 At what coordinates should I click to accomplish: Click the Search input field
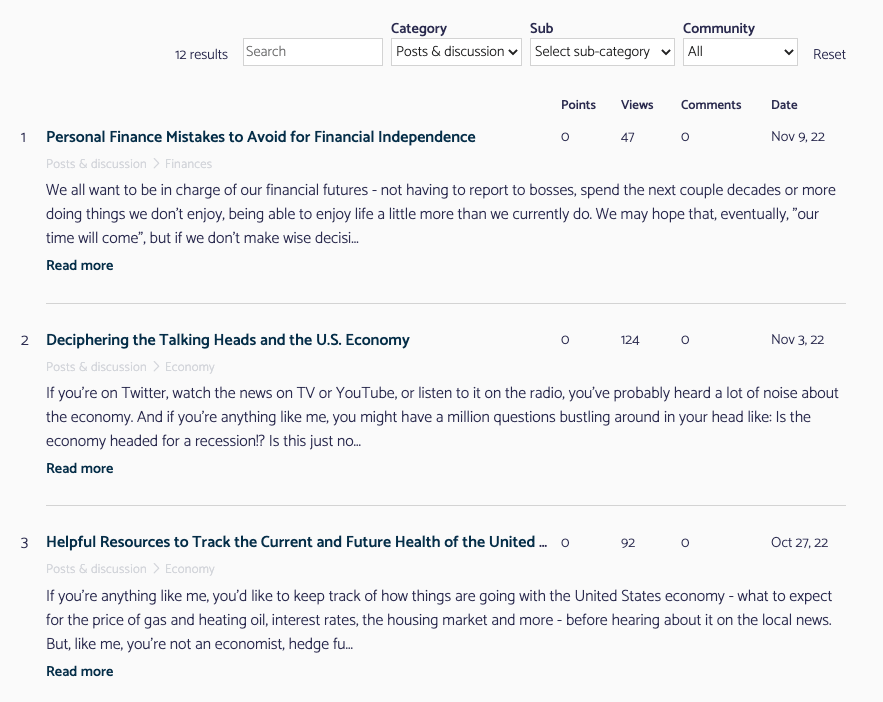click(312, 52)
